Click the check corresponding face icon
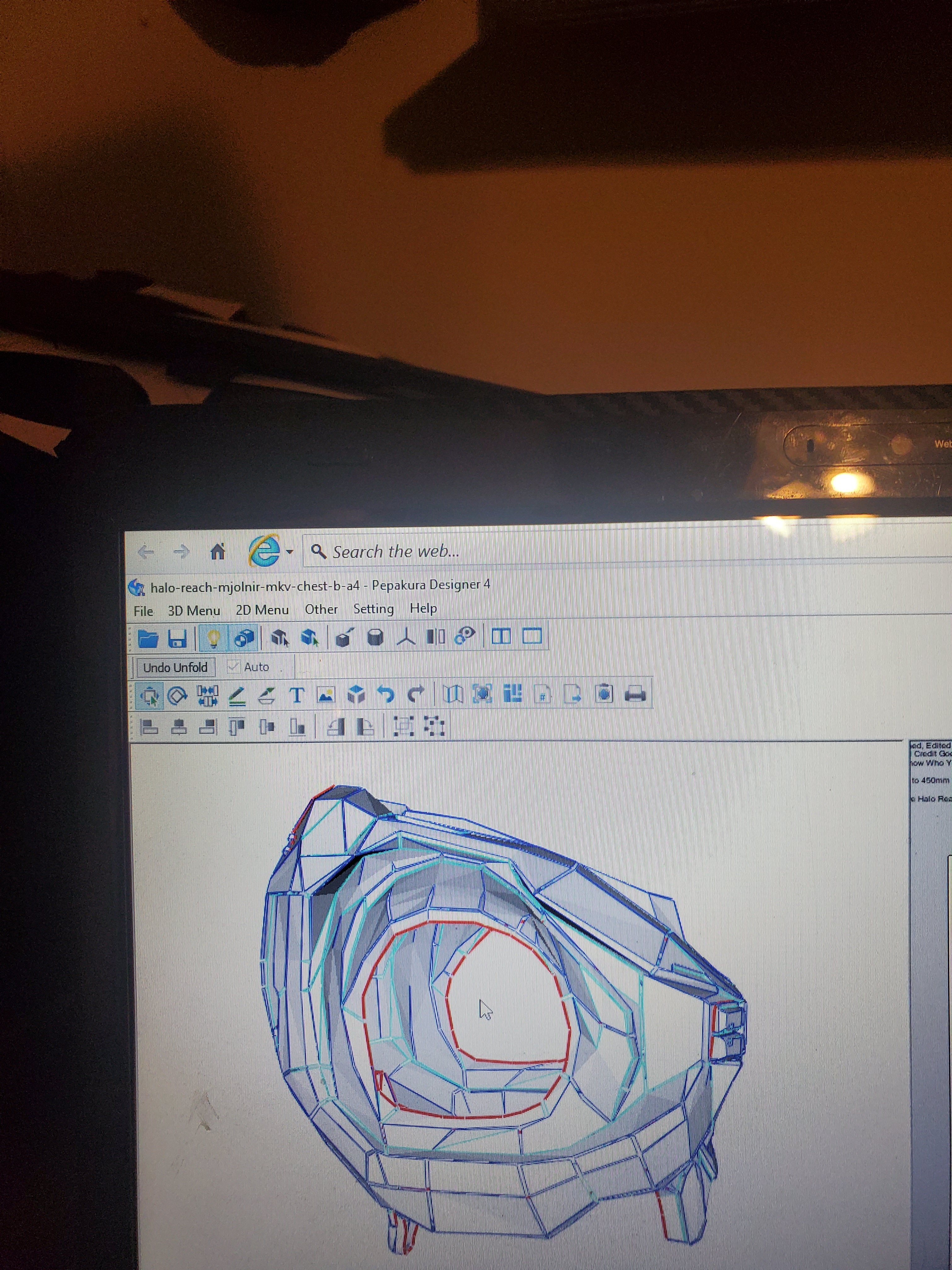Viewport: 952px width, 1270px height. tap(482, 694)
